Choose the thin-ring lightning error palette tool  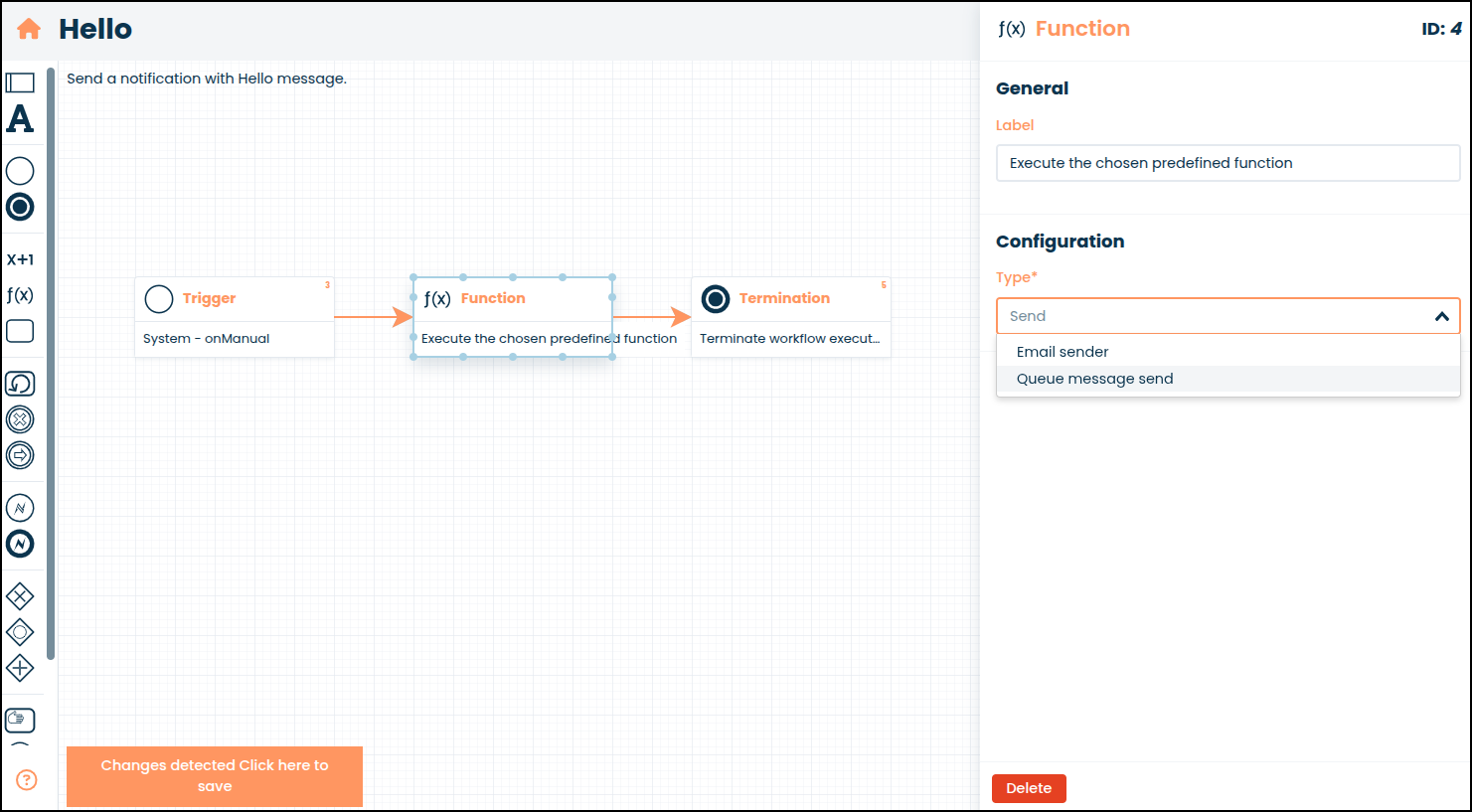click(x=20, y=508)
